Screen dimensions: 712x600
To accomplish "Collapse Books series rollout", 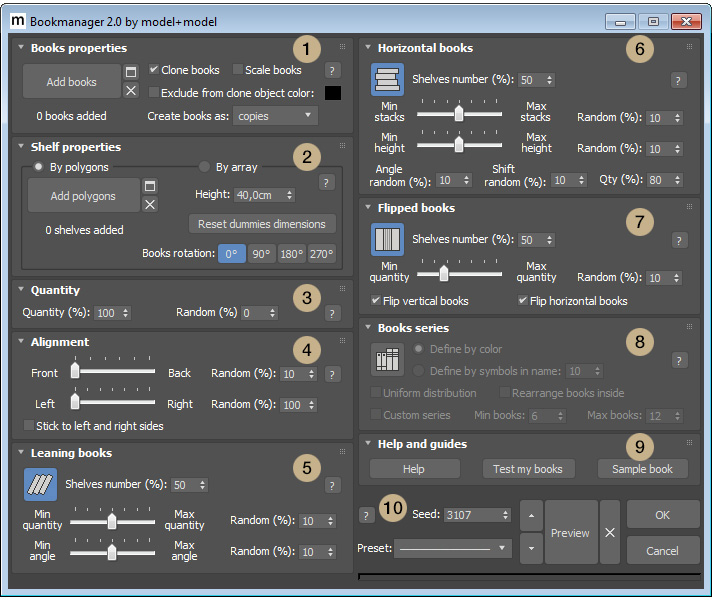I will 368,327.
